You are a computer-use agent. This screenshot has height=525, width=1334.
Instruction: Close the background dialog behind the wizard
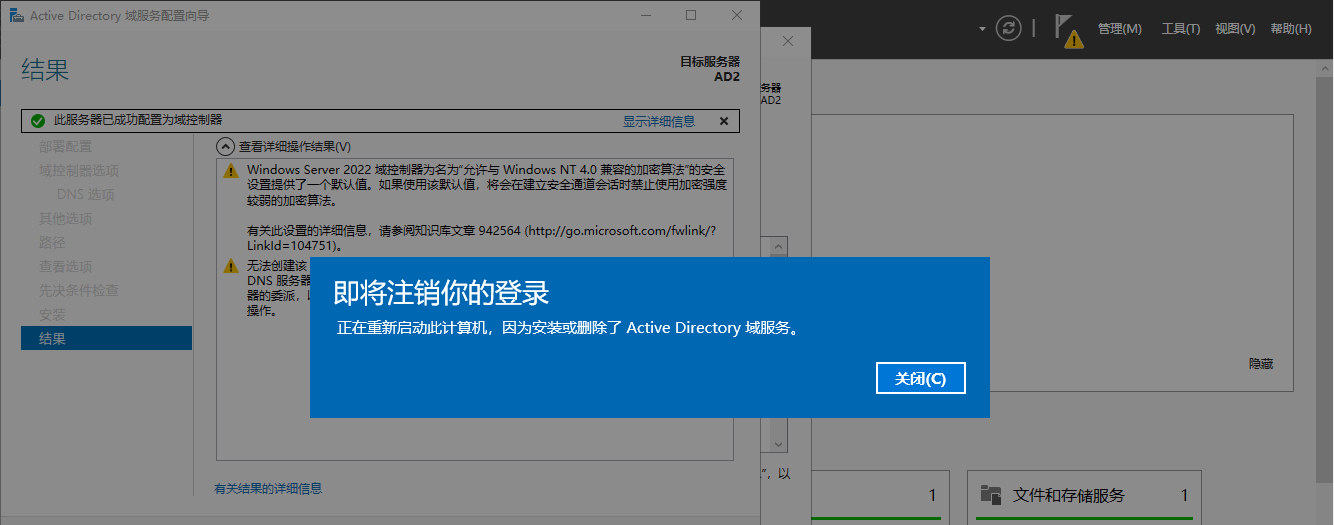pyautogui.click(x=788, y=41)
